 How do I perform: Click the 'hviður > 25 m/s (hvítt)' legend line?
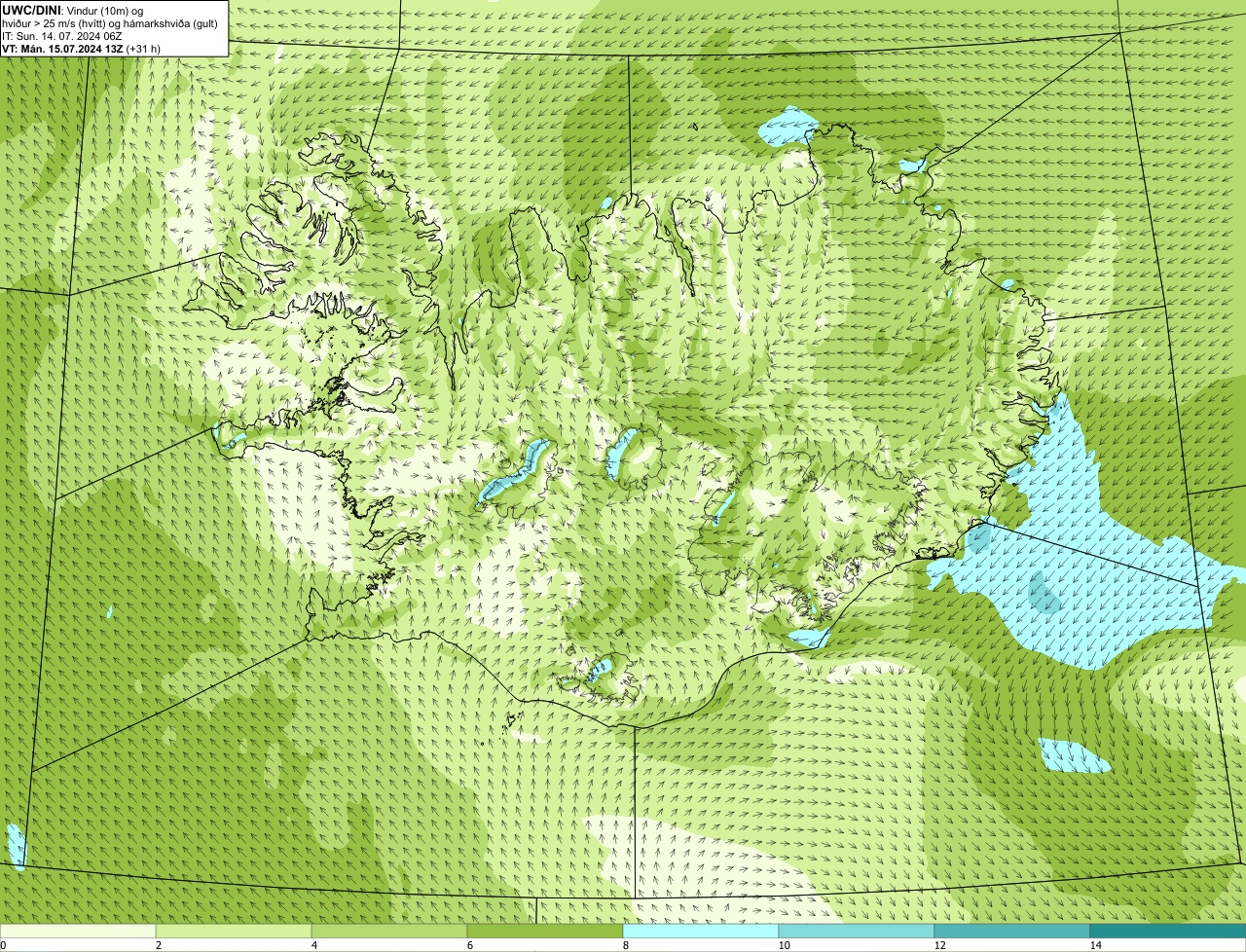pyautogui.click(x=110, y=23)
